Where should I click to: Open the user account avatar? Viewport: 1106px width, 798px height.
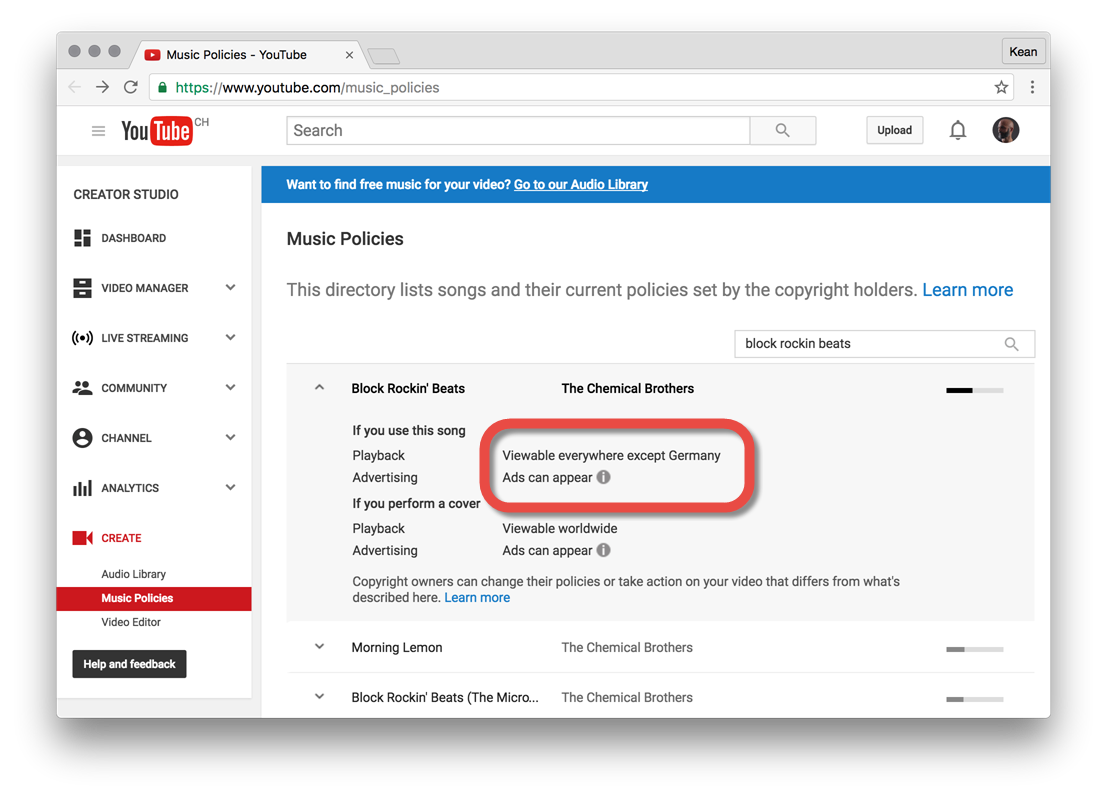pyautogui.click(x=1005, y=131)
